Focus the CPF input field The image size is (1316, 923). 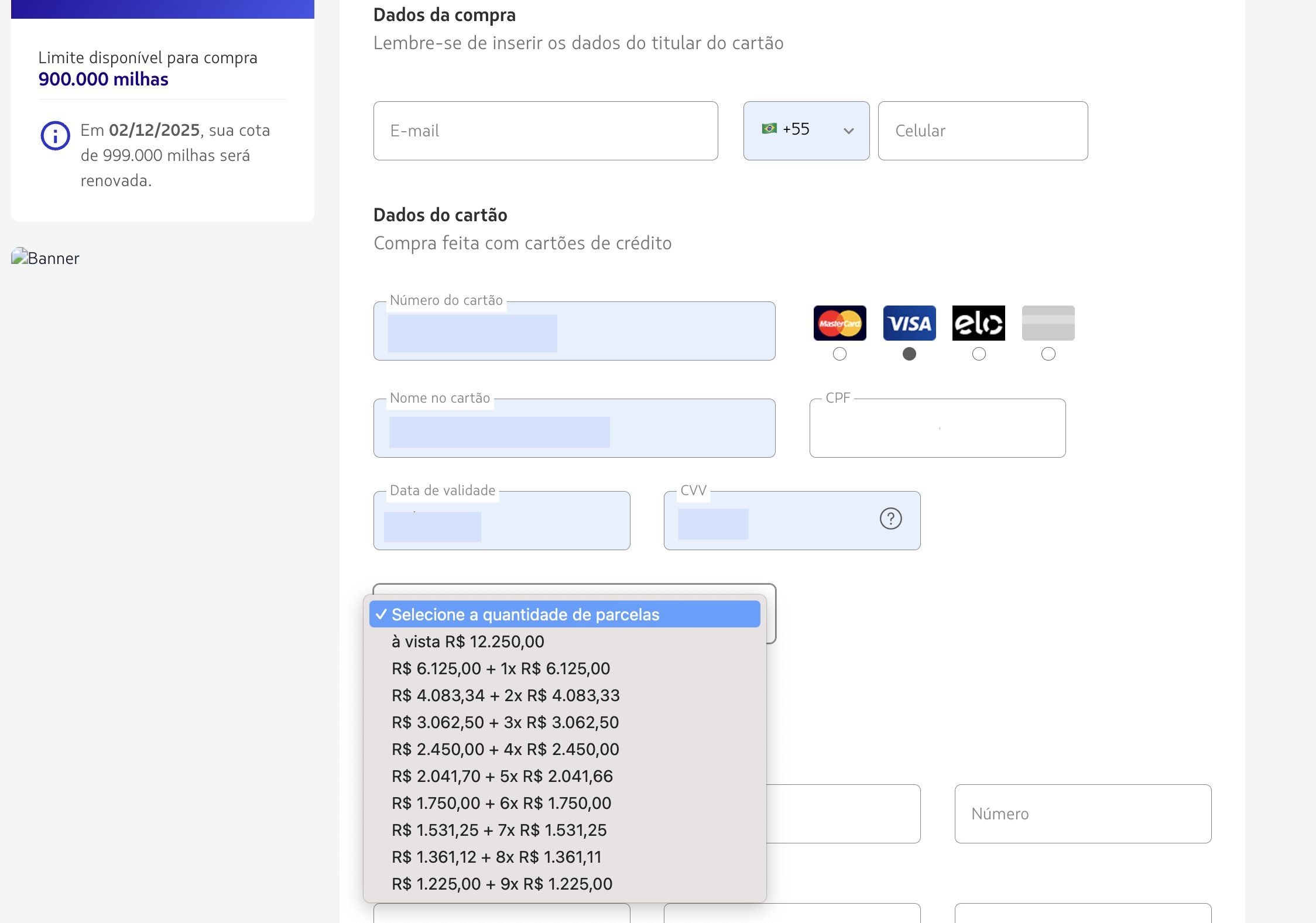937,428
